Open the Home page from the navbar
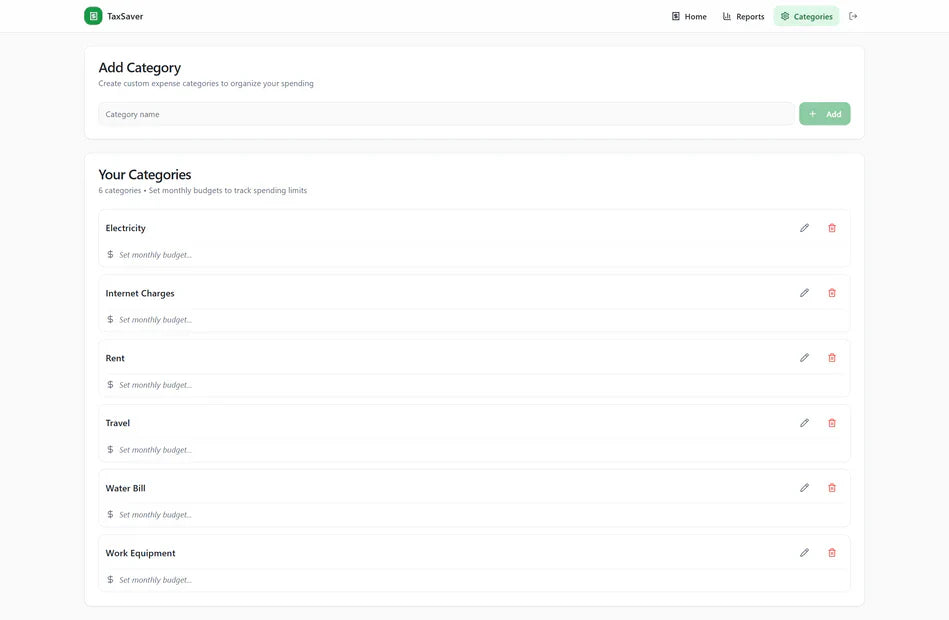Image resolution: width=949 pixels, height=620 pixels. tap(689, 16)
